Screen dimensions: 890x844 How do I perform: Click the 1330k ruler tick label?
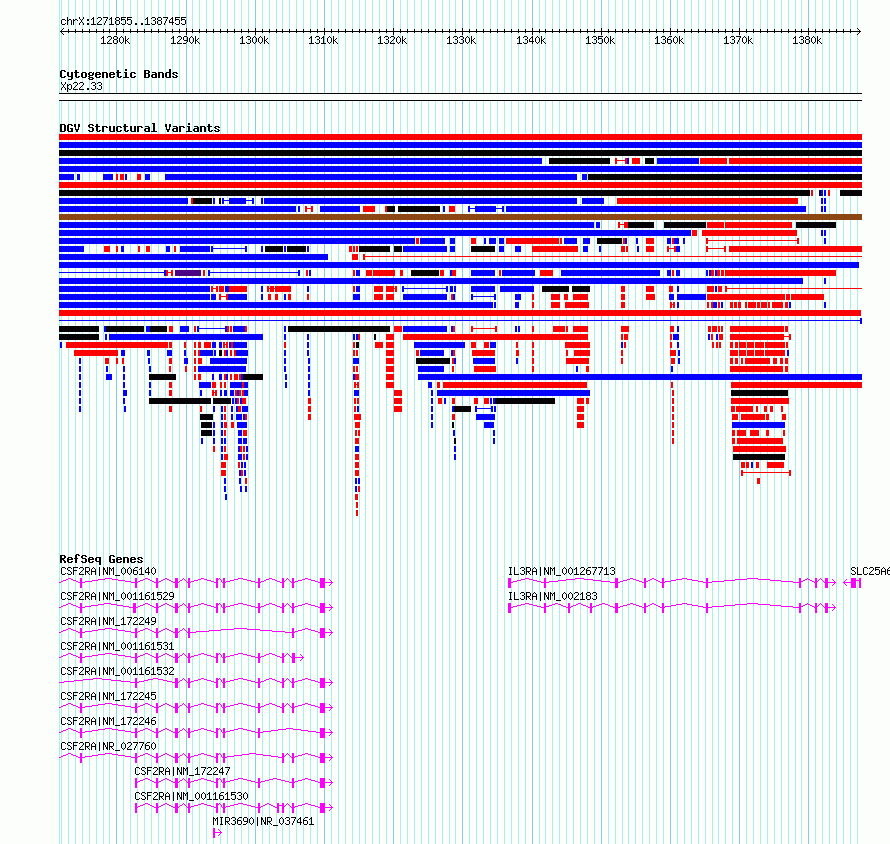coord(461,41)
